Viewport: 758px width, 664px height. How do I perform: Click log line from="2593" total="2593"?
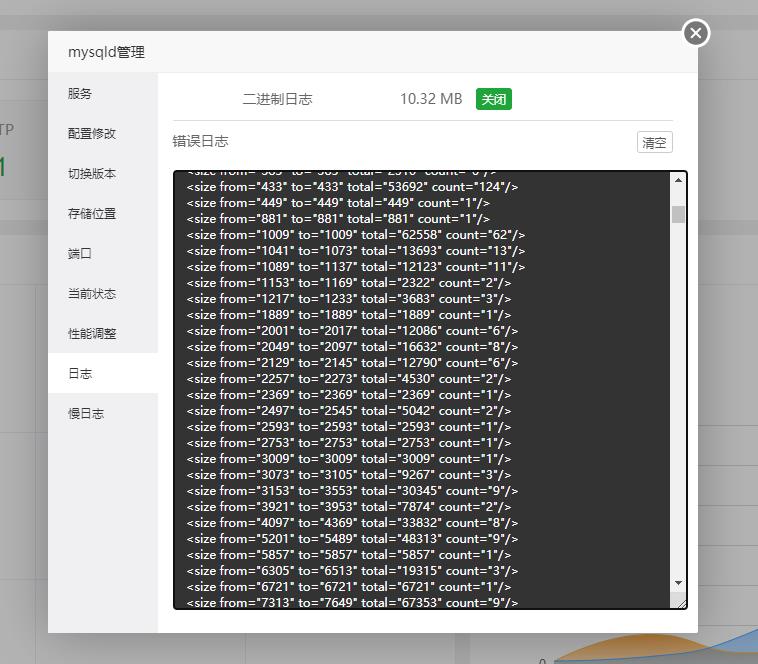pyautogui.click(x=349, y=427)
